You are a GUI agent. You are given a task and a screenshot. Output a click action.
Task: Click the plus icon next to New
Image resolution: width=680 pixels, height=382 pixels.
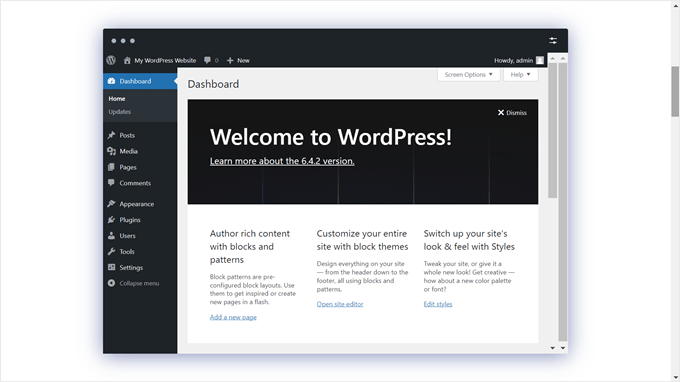pyautogui.click(x=230, y=60)
